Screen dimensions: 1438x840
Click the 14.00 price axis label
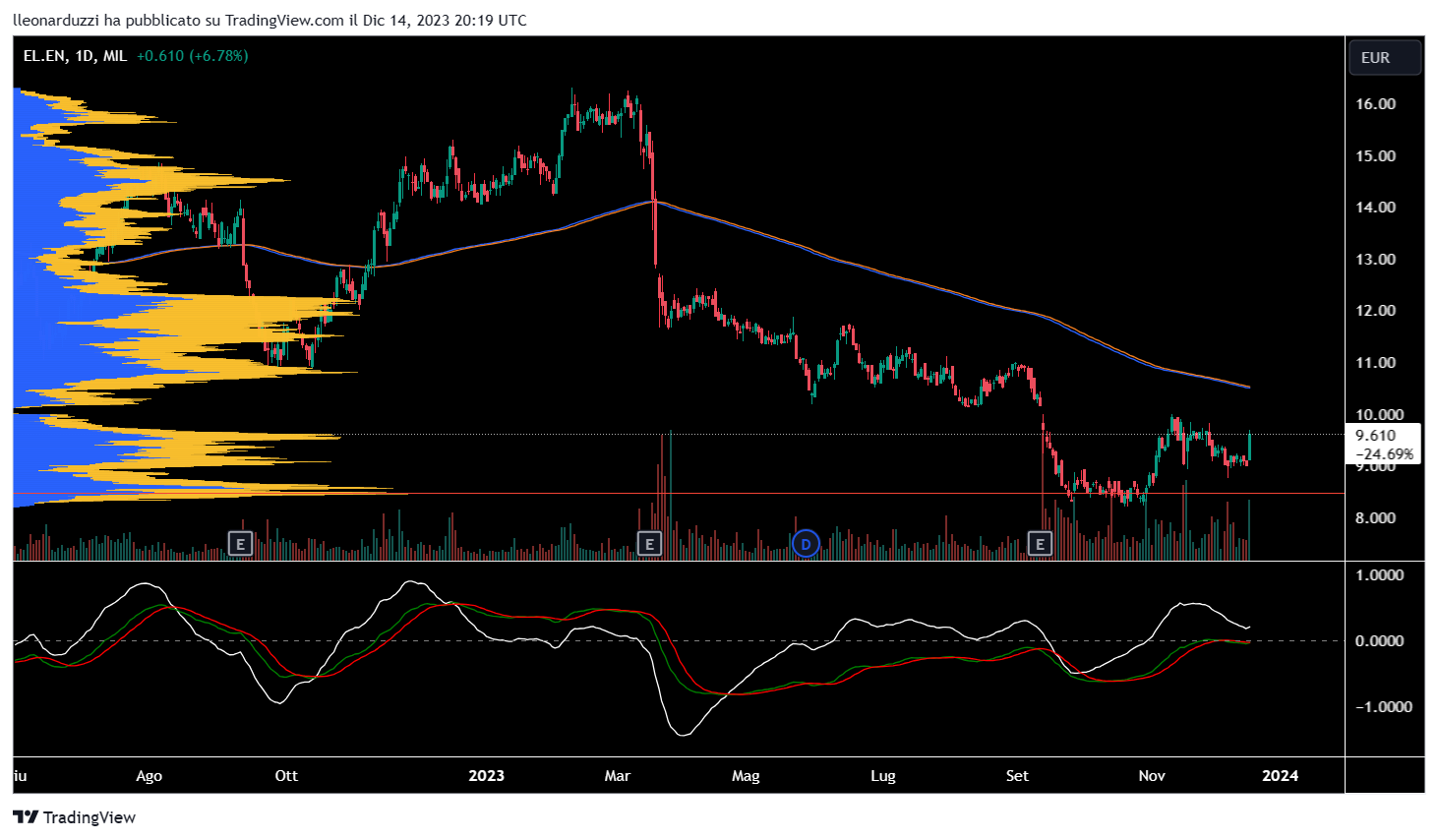[x=1375, y=208]
